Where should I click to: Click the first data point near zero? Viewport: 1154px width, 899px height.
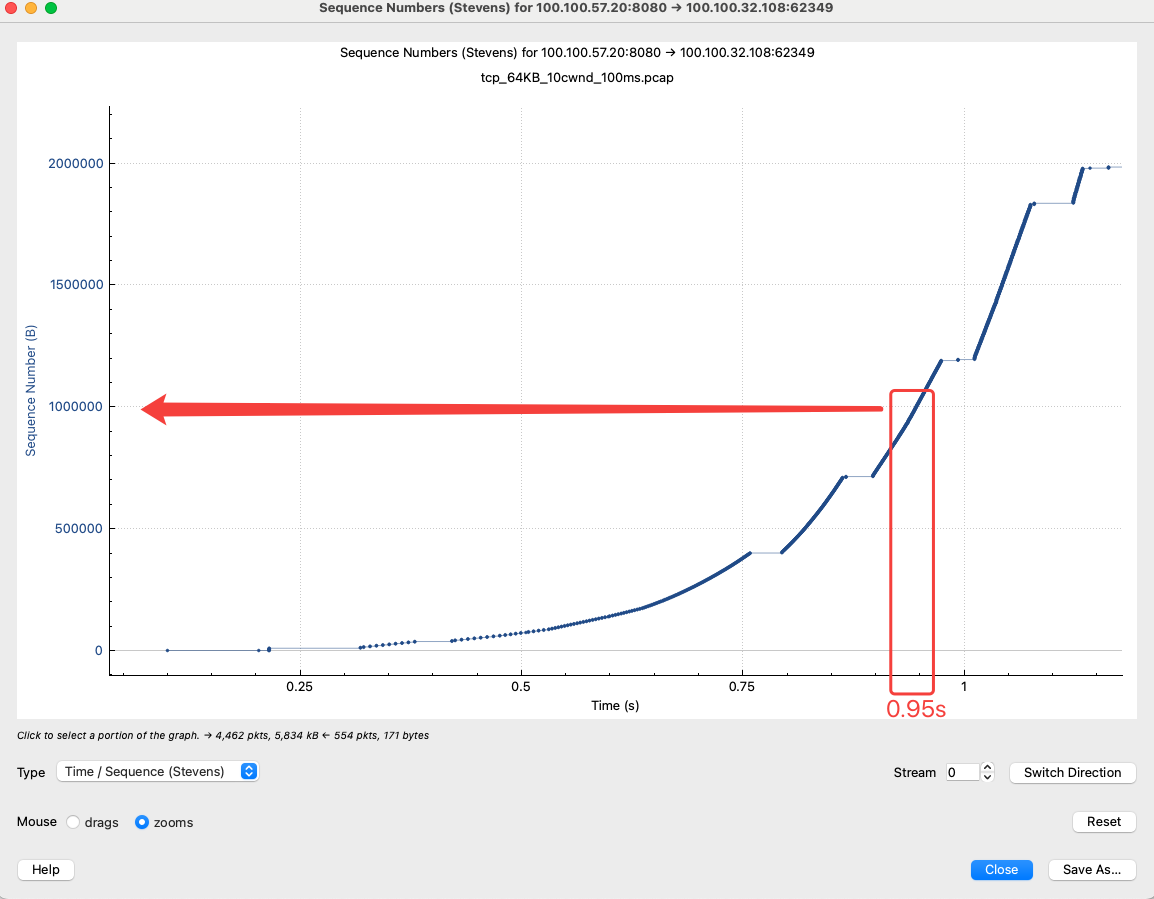(167, 650)
